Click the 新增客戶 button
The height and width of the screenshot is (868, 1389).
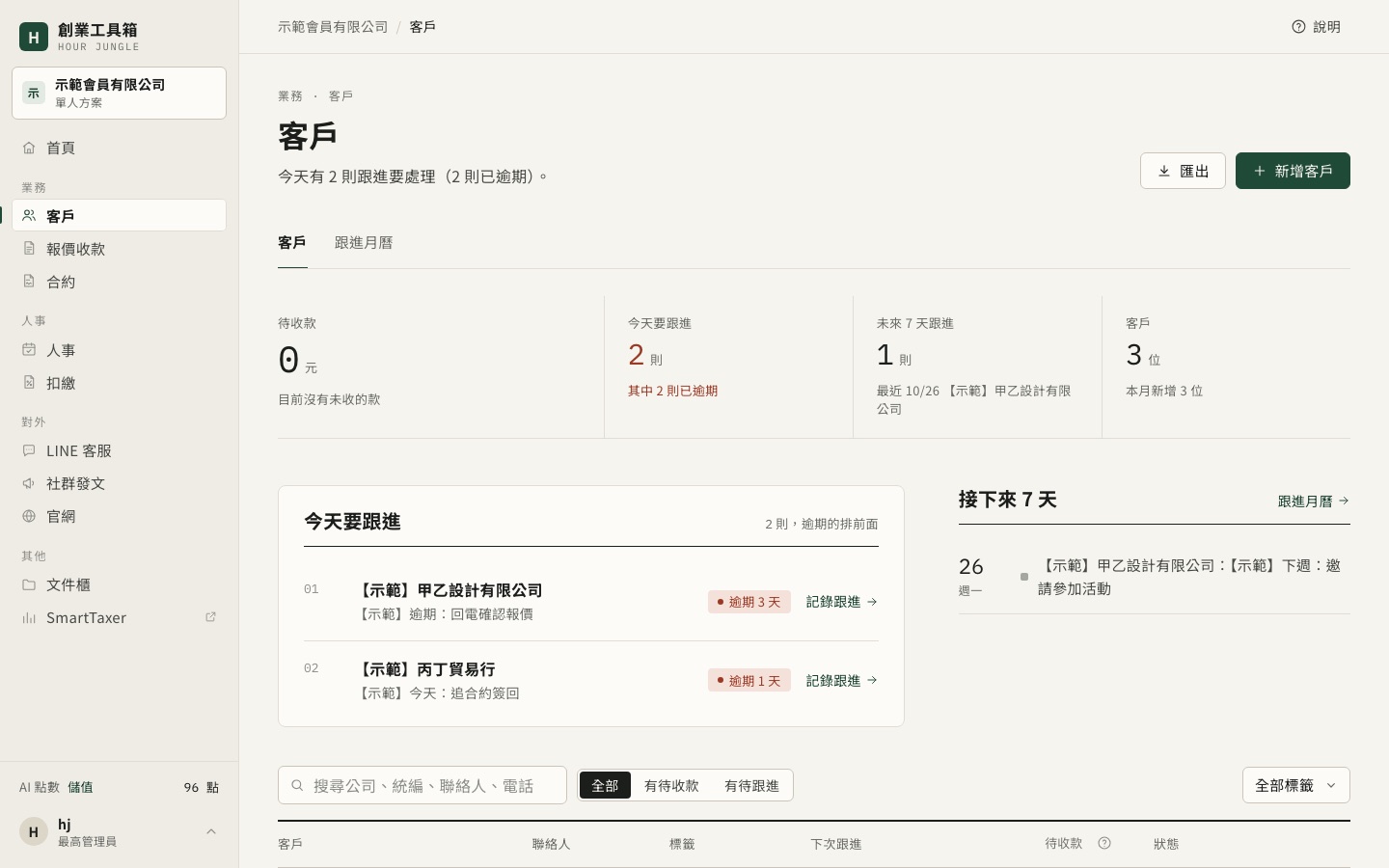[1293, 171]
